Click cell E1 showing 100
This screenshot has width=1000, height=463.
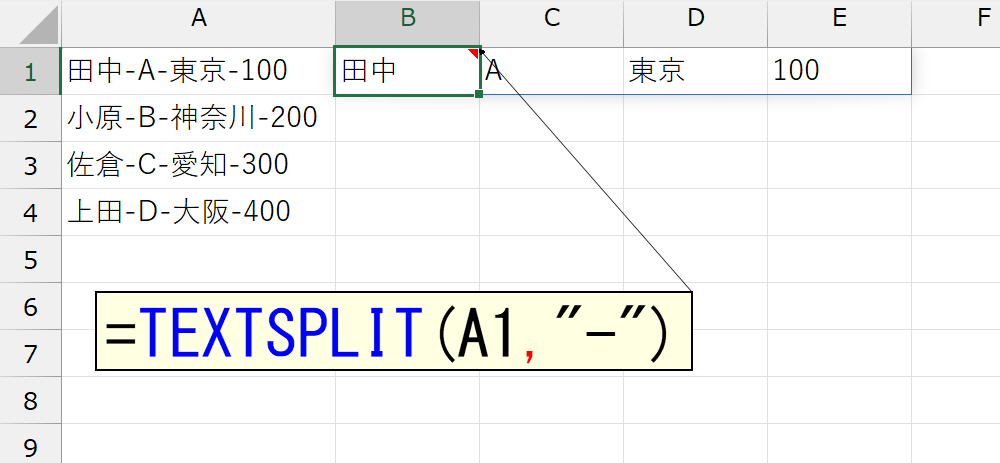(839, 71)
